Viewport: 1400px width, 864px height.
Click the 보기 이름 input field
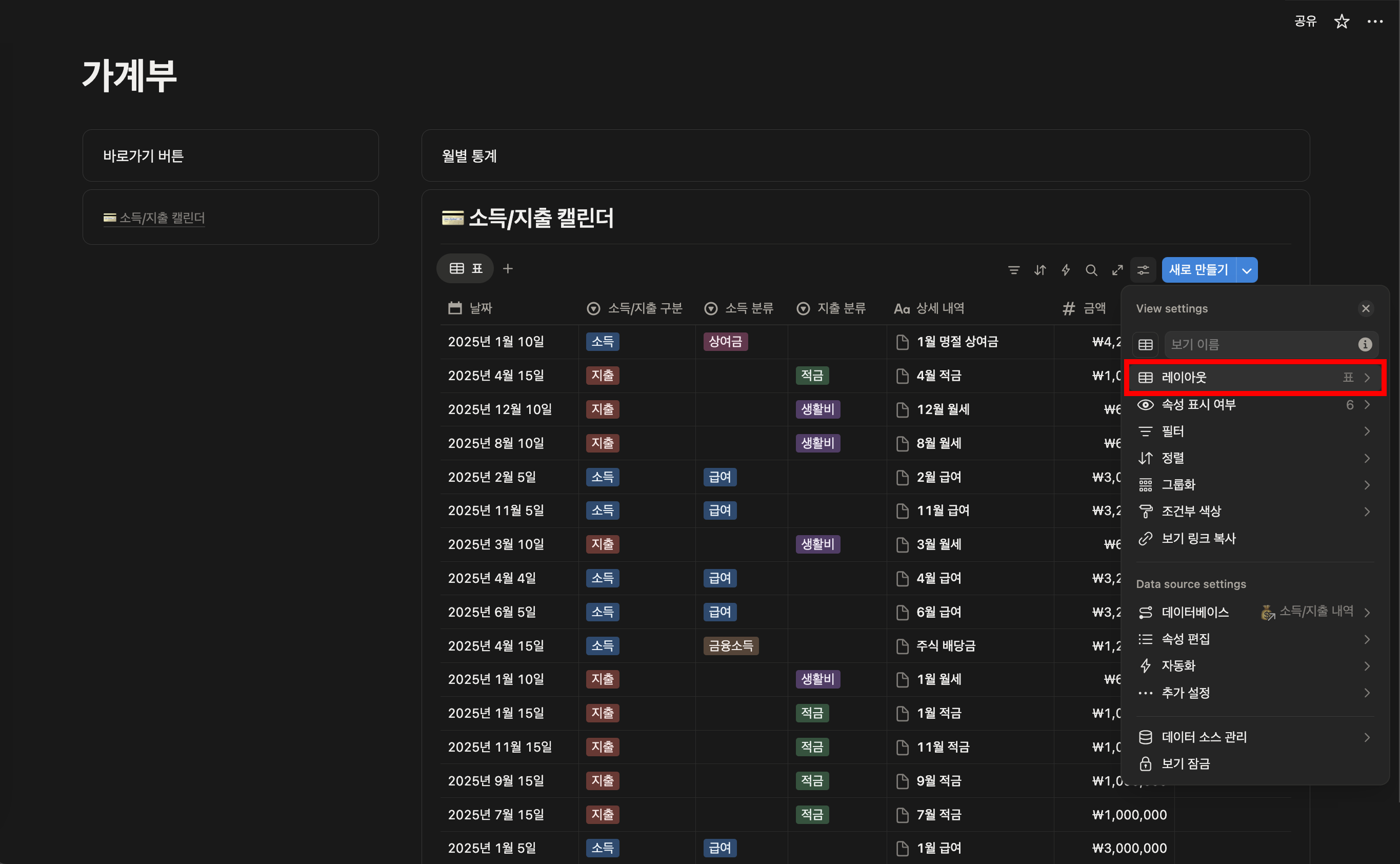1256,345
